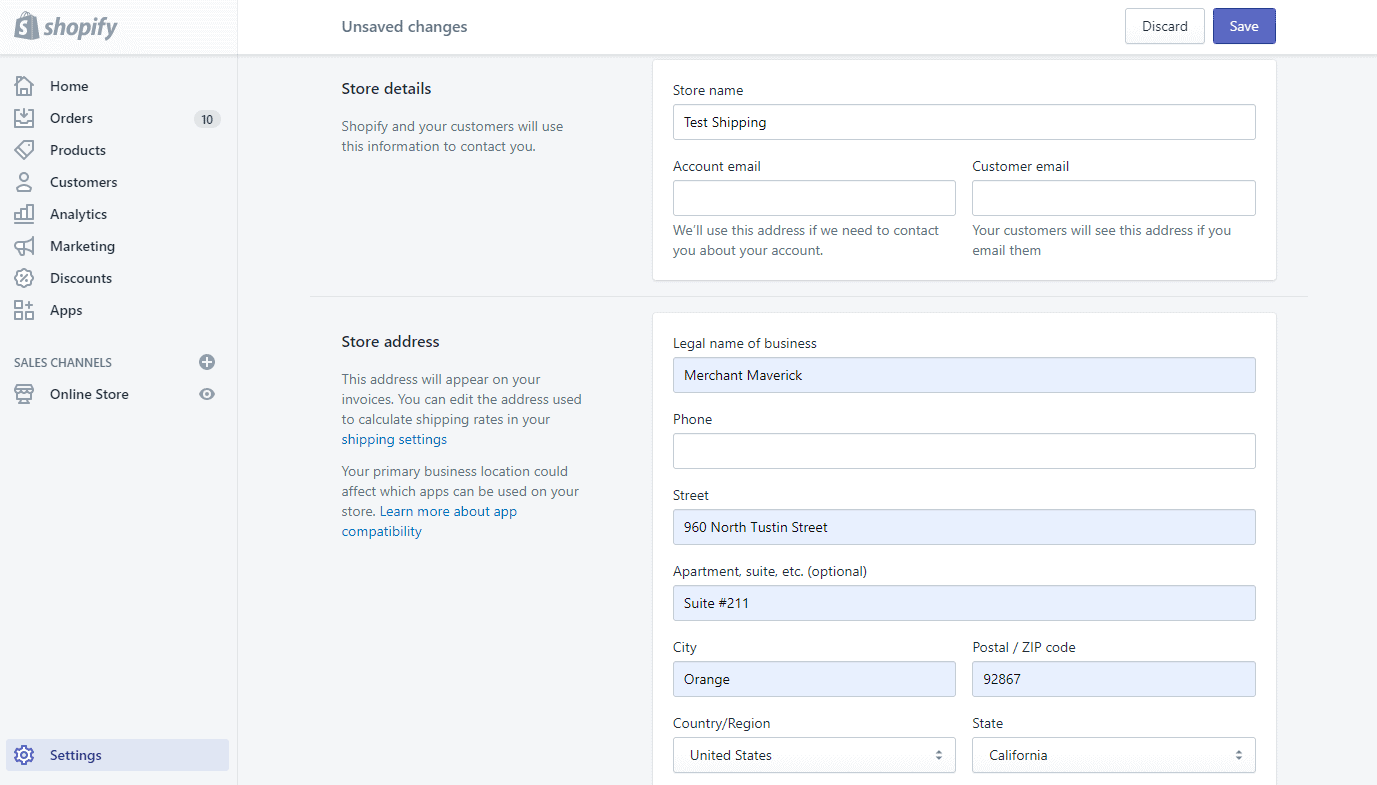Click the Marketing megaphone icon
Viewport: 1377px width, 785px height.
[x=24, y=246]
